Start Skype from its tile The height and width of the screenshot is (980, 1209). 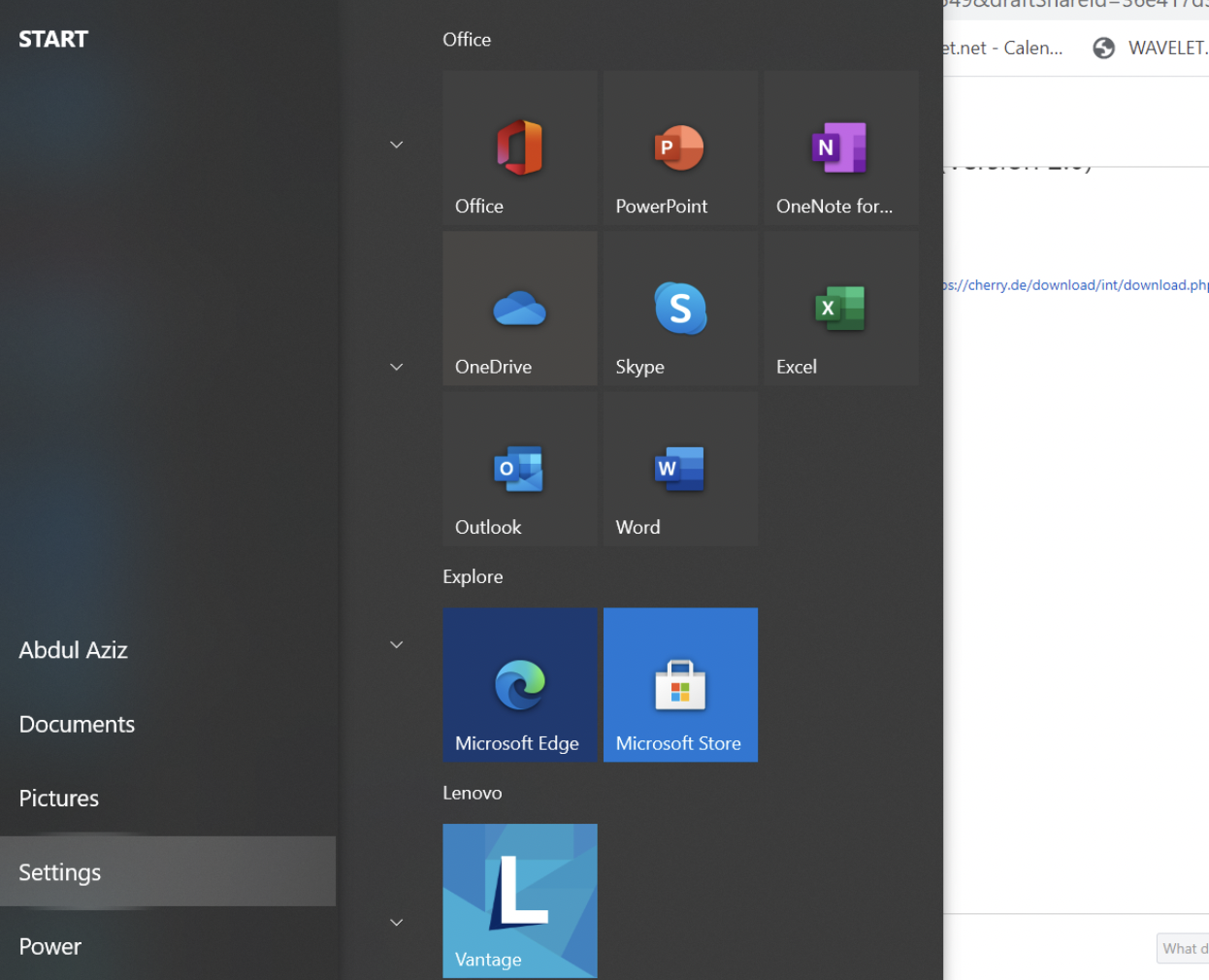pos(679,309)
